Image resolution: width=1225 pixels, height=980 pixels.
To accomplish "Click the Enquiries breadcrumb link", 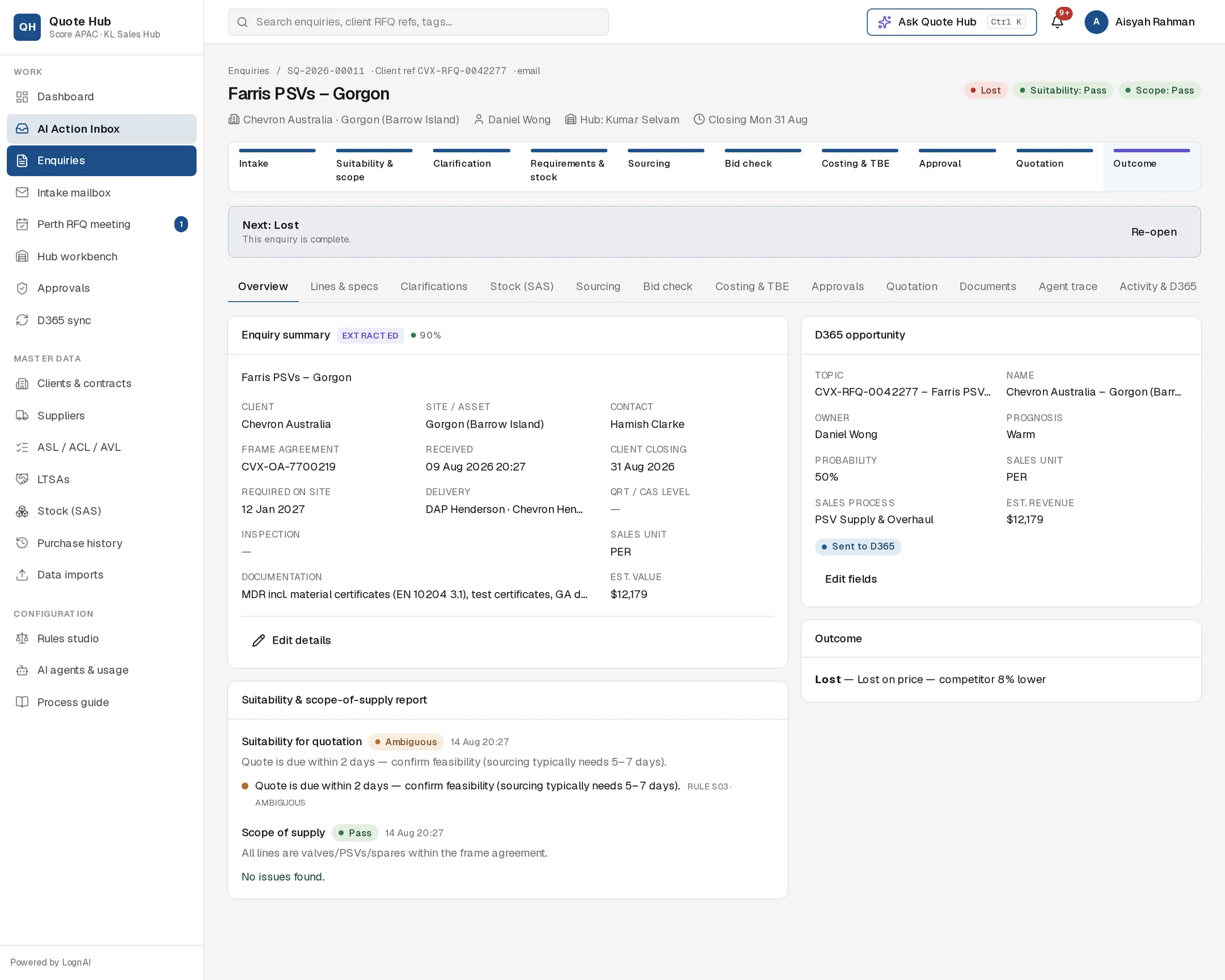I will [x=248, y=71].
